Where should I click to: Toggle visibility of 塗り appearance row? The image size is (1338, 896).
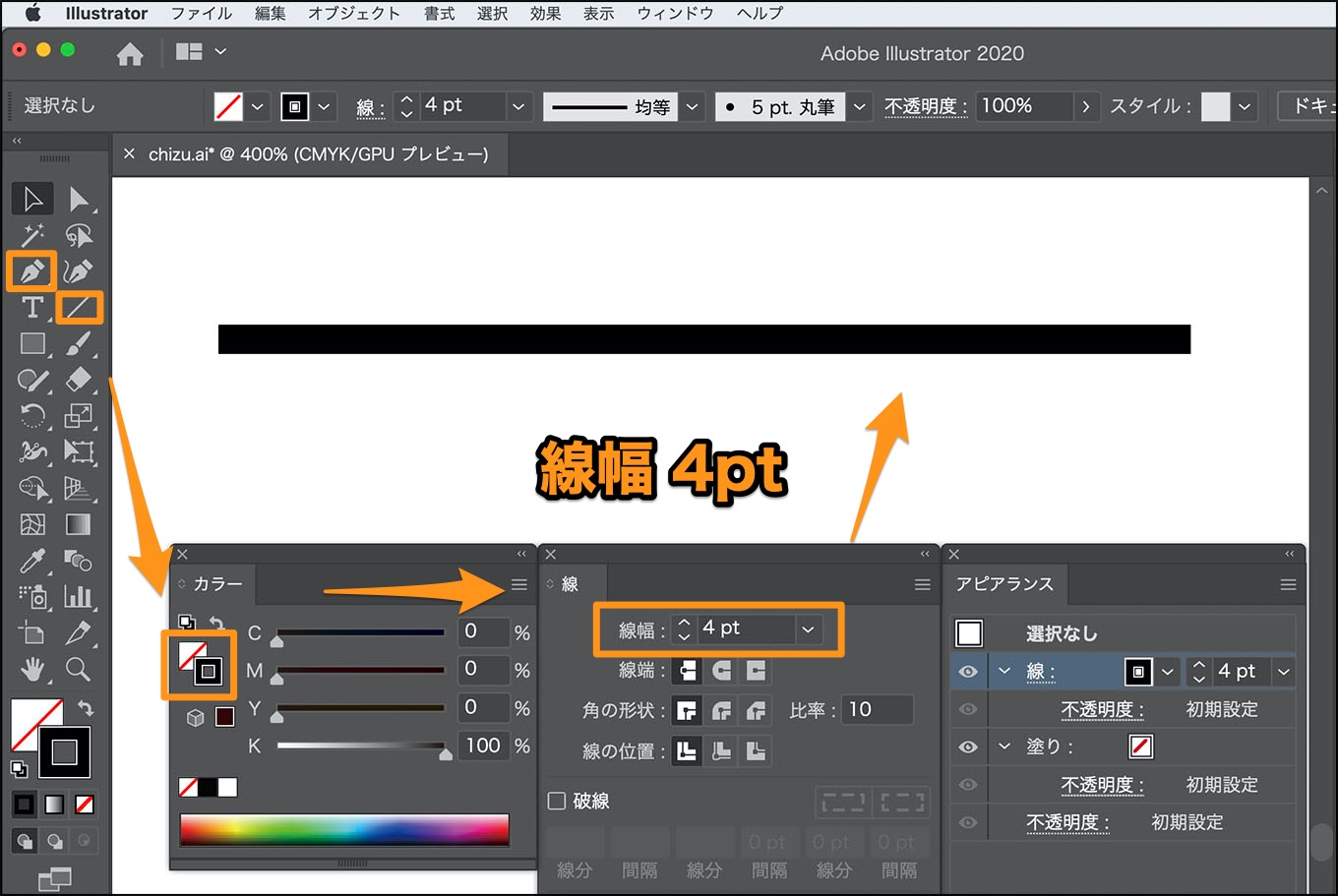click(968, 747)
